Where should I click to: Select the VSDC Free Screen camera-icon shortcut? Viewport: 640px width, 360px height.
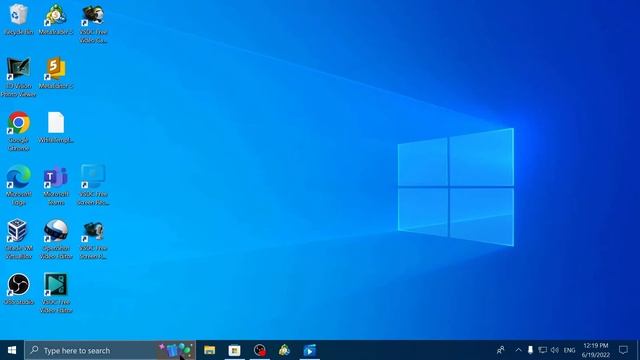pos(93,239)
